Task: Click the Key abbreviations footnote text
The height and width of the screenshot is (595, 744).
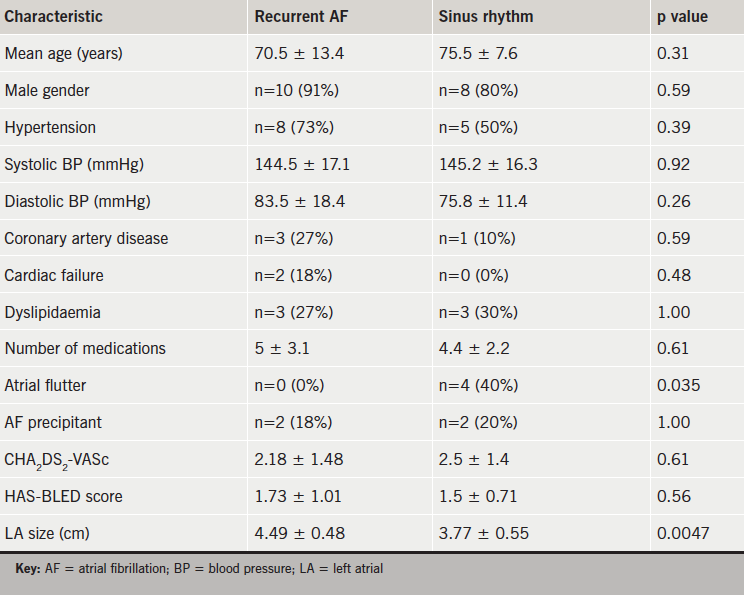Action: click(x=200, y=568)
